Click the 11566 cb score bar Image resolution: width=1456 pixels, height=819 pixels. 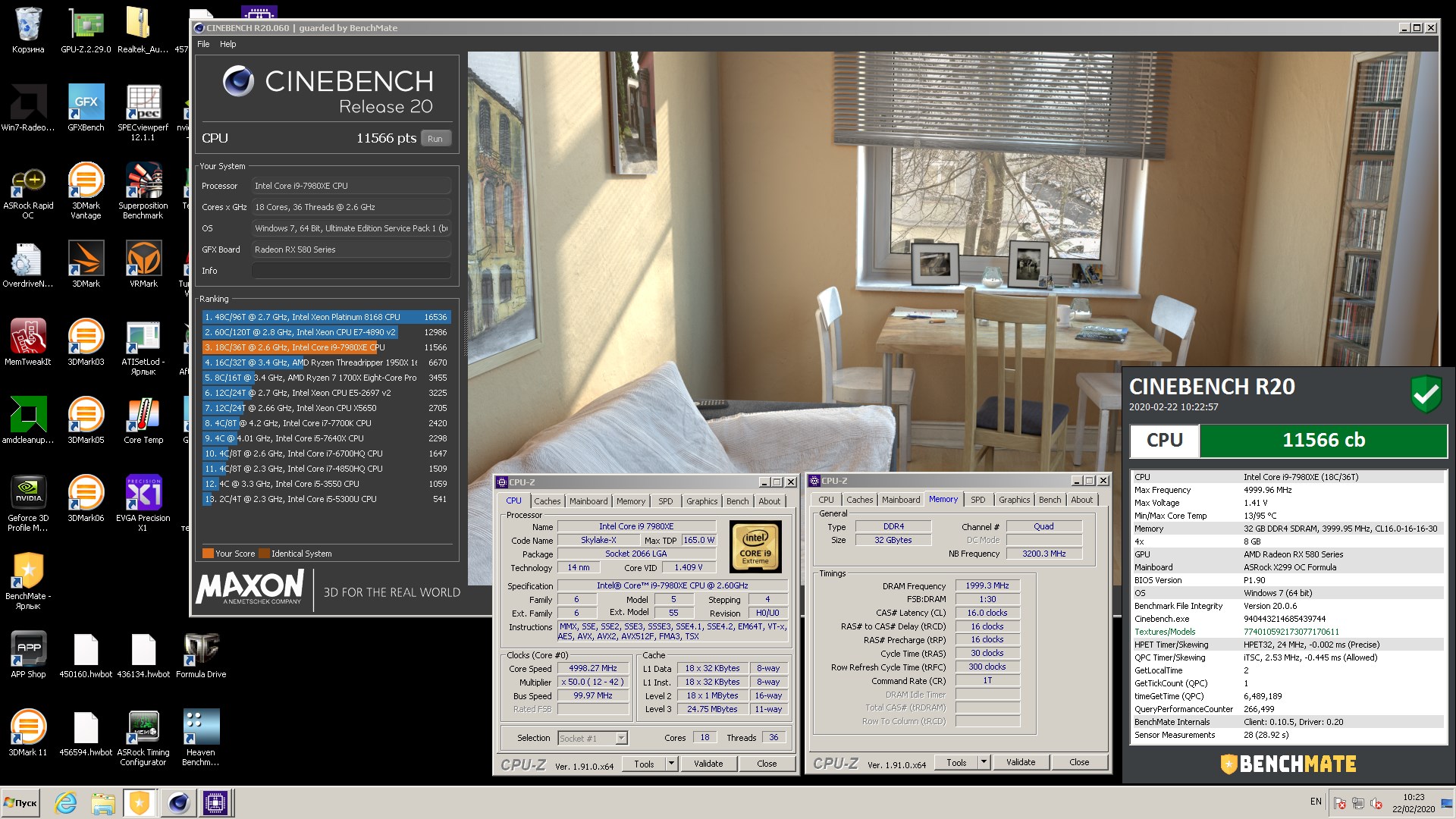1323,440
